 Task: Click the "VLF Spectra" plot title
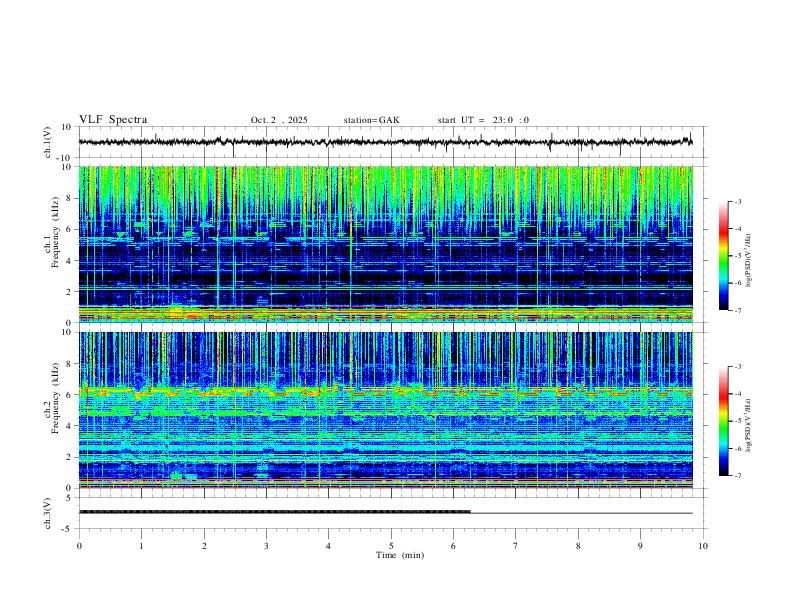(x=113, y=120)
